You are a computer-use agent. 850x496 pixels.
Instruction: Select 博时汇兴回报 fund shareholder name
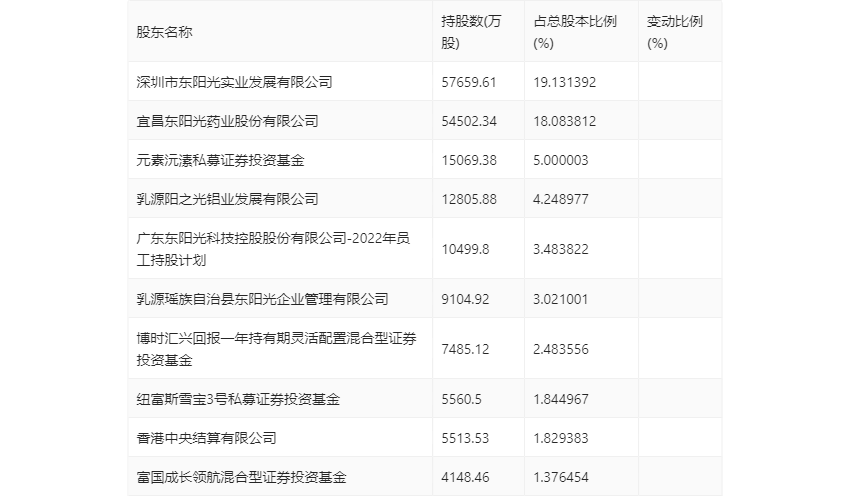(276, 349)
